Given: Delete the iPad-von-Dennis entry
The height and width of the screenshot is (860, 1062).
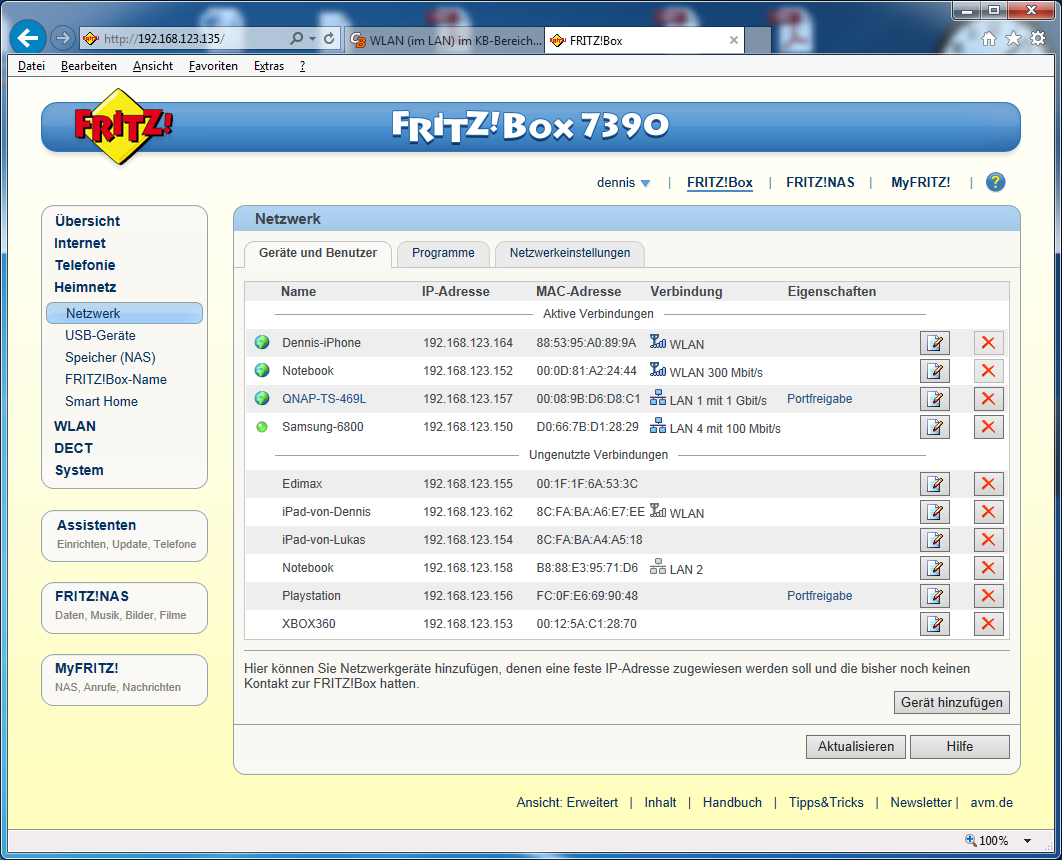Looking at the screenshot, I should (x=988, y=512).
